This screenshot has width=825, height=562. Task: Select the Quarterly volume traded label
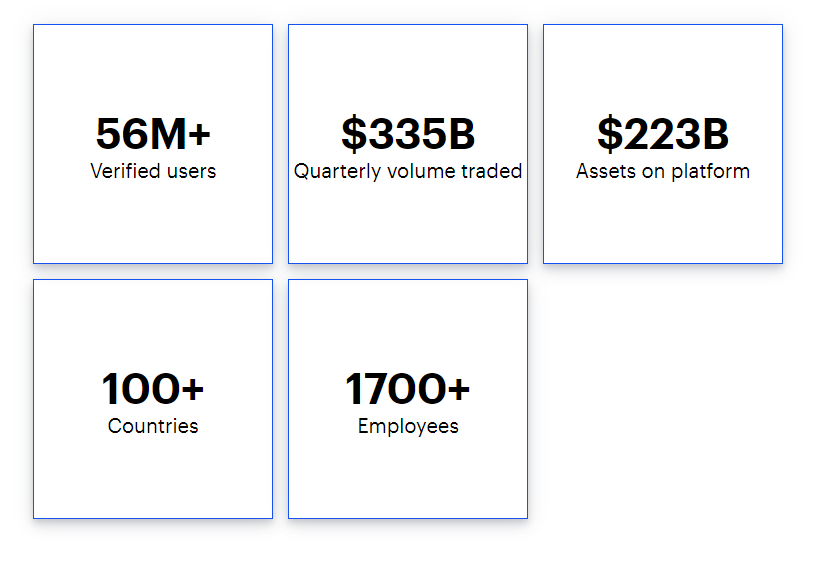[x=408, y=171]
